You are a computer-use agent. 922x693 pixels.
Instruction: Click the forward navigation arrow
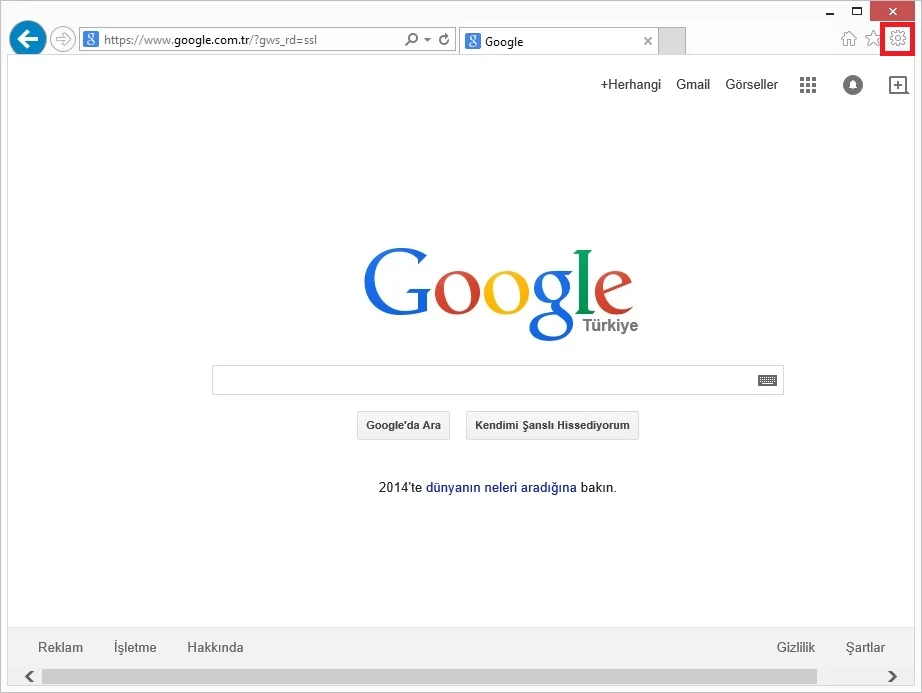pos(62,39)
